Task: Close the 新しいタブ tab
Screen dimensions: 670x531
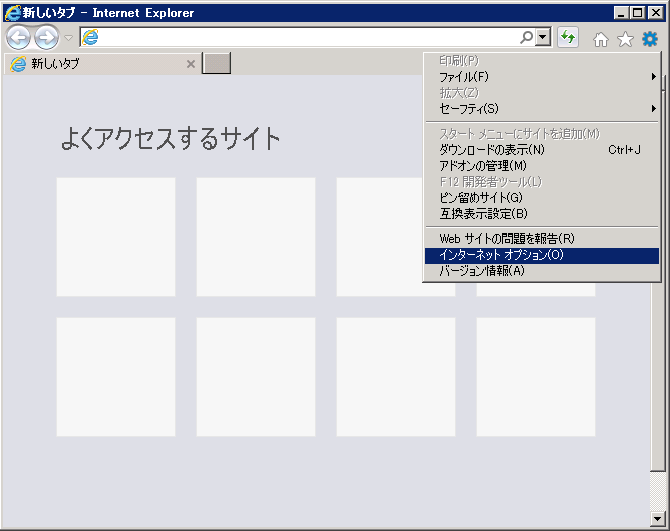Action: (191, 64)
